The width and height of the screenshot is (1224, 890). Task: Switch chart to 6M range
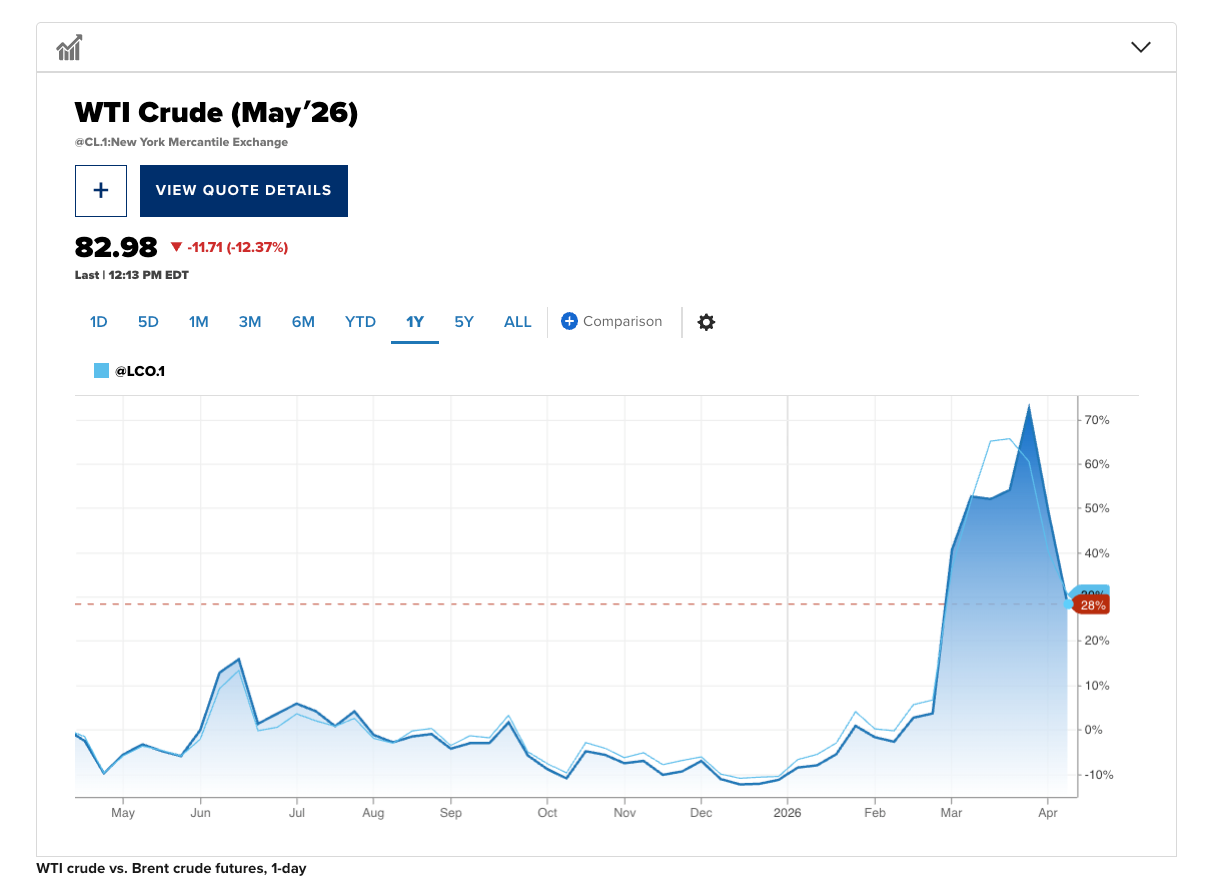point(303,322)
